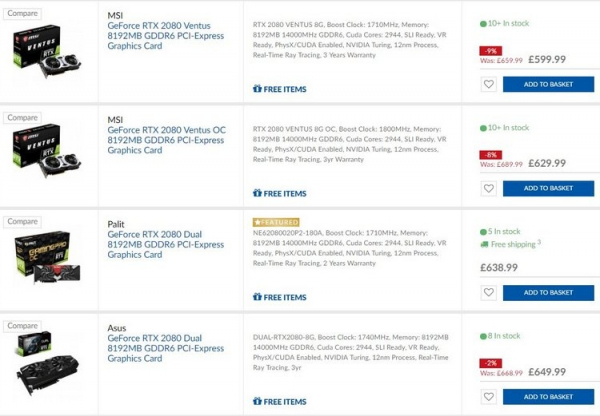600x416 pixels.
Task: Click heart icon for MSI Ventus OC
Action: [x=488, y=188]
